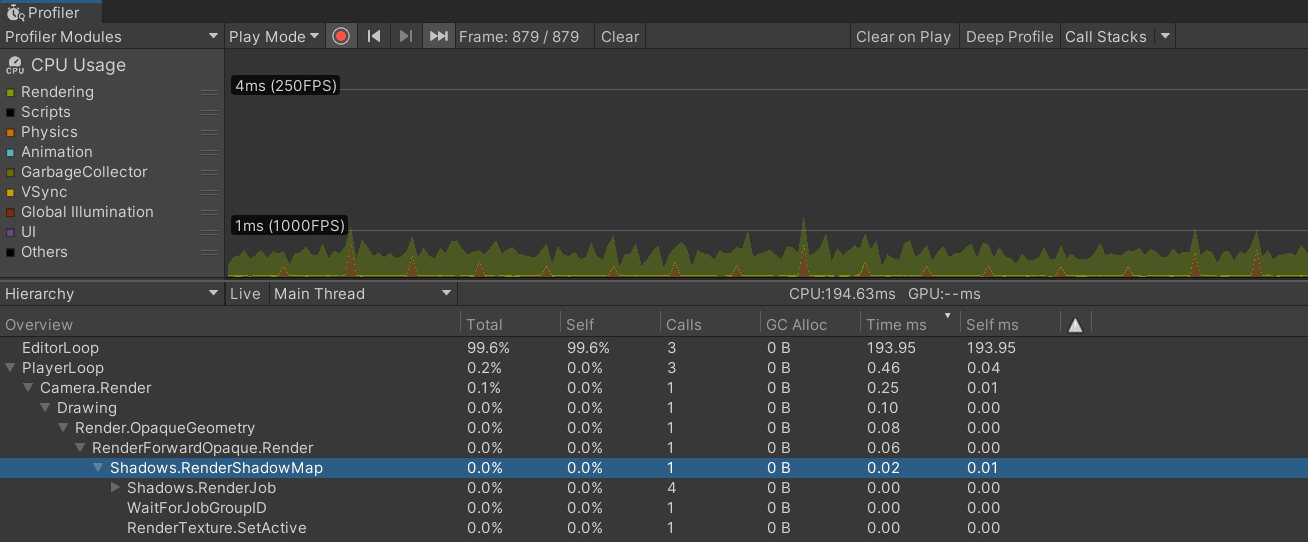Viewport: 1308px width, 542px height.
Task: Click the Live button
Action: click(x=245, y=294)
